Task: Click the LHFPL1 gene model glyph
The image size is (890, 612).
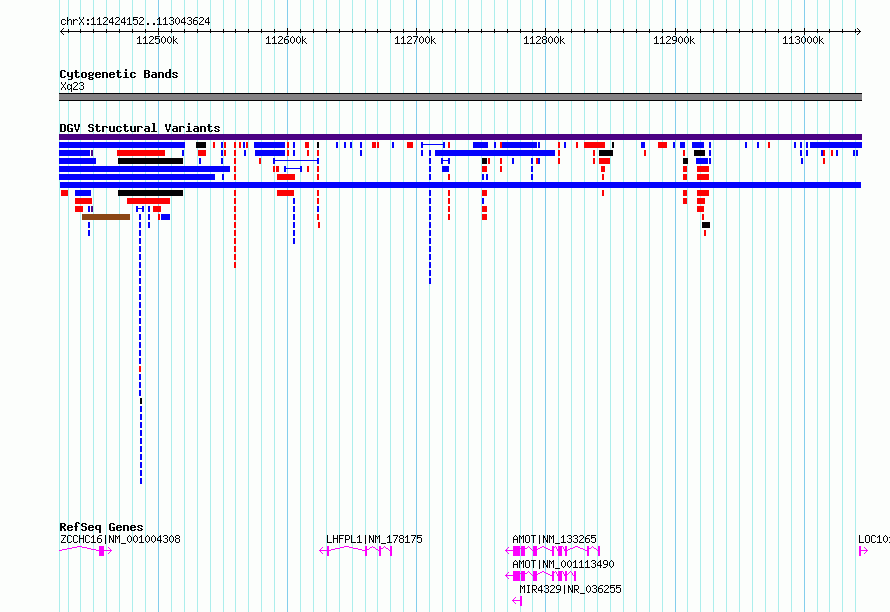Action: point(356,550)
